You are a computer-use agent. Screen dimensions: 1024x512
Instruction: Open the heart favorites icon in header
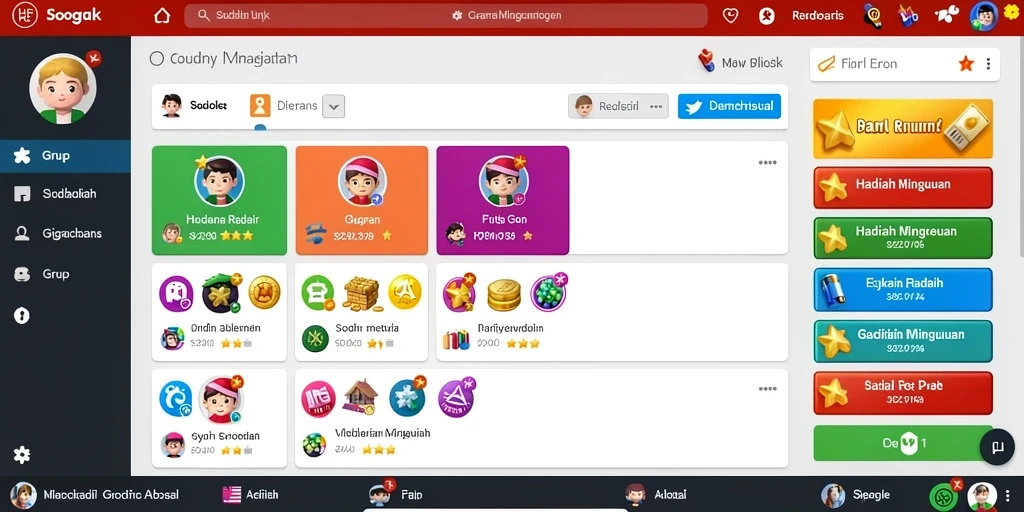pyautogui.click(x=730, y=16)
